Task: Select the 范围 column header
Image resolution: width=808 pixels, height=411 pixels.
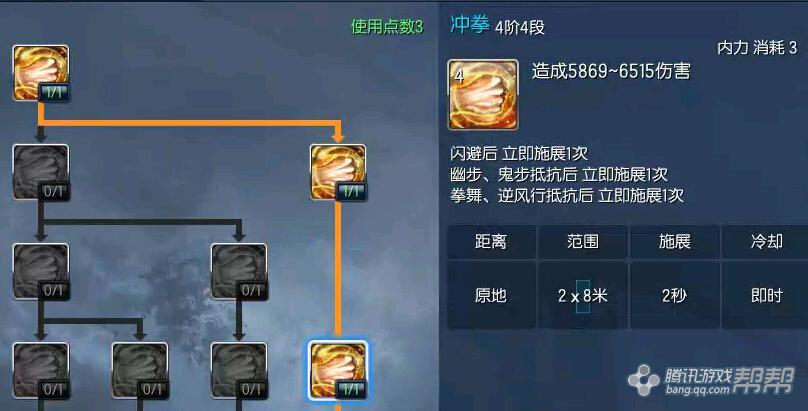Action: click(x=583, y=242)
